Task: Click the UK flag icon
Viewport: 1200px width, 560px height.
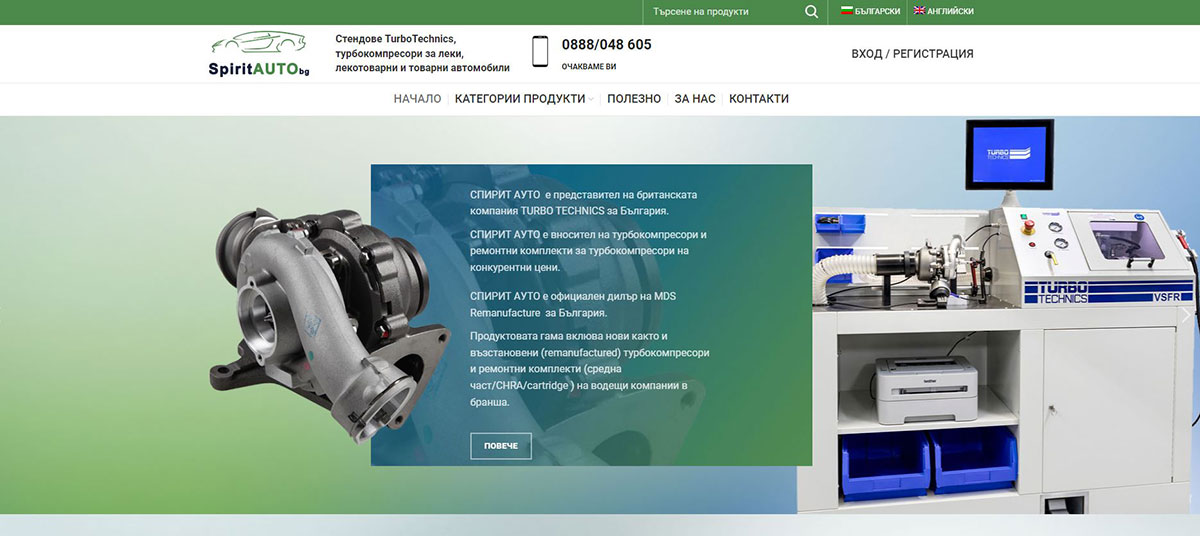Action: pos(919,12)
